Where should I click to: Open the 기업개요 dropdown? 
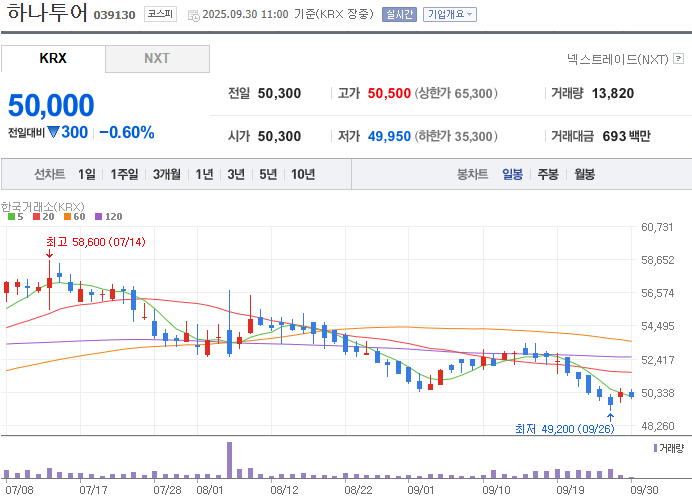pyautogui.click(x=450, y=15)
